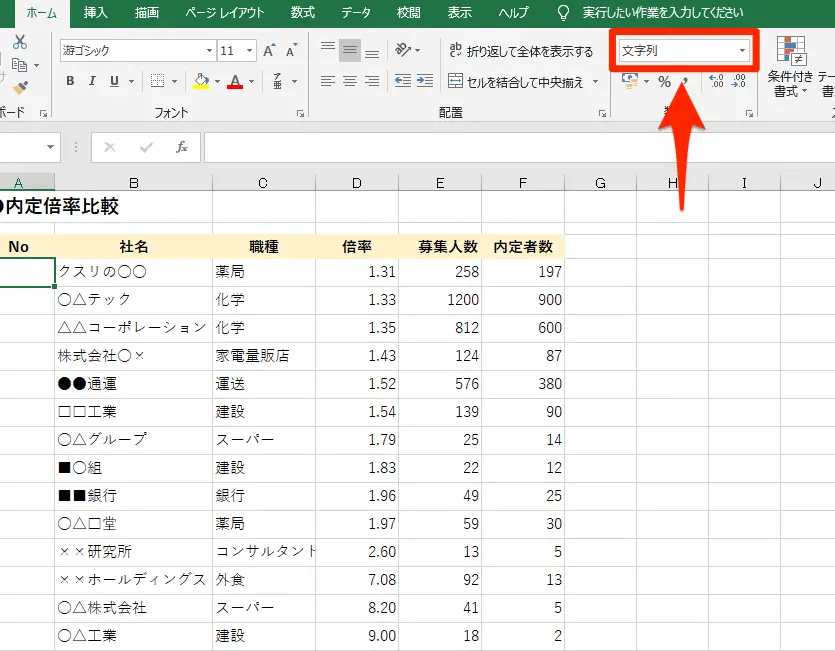Open the 文字列 number format dropdown
The width and height of the screenshot is (835, 651).
(743, 50)
